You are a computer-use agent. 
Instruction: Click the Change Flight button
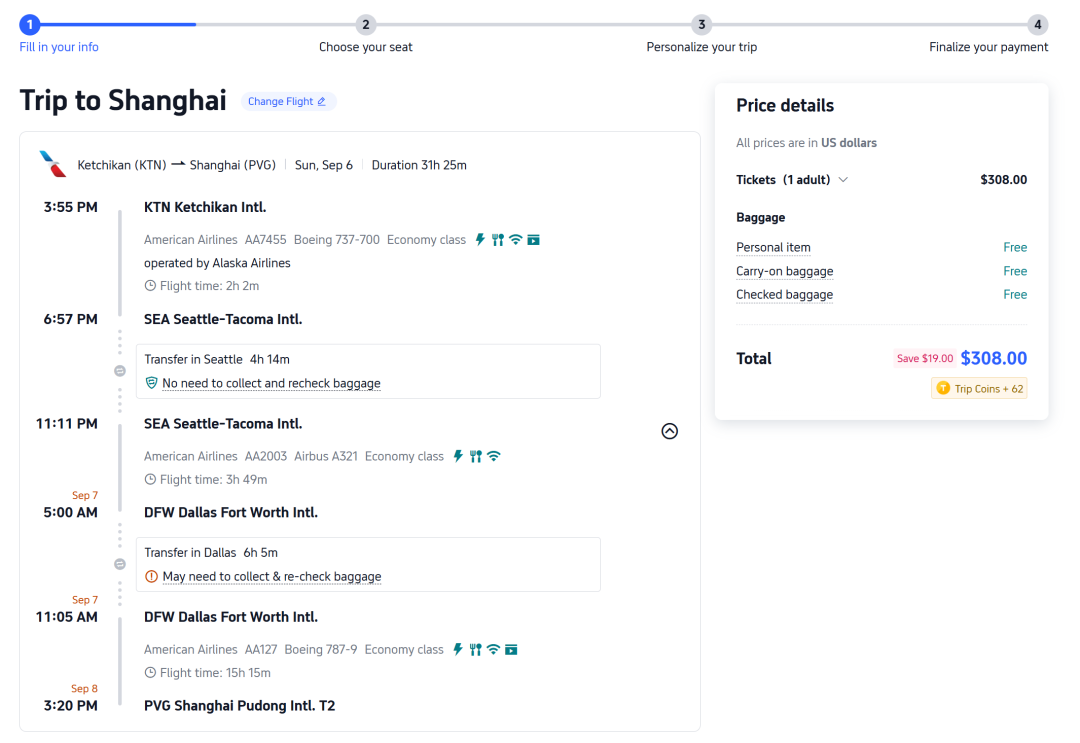(288, 101)
